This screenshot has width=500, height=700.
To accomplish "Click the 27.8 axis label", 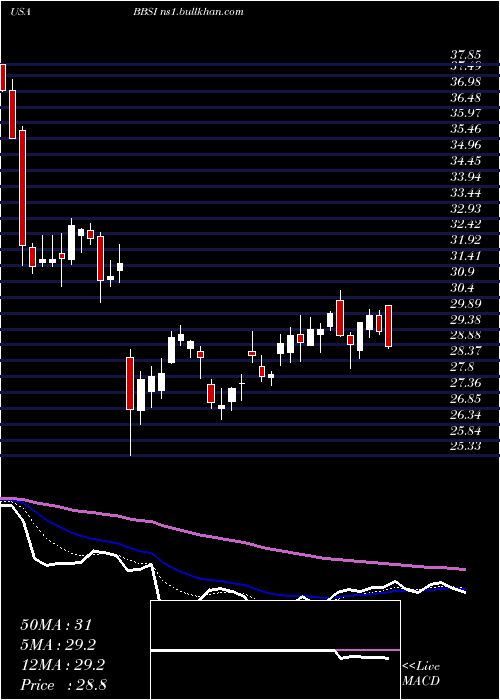I will tap(462, 367).
